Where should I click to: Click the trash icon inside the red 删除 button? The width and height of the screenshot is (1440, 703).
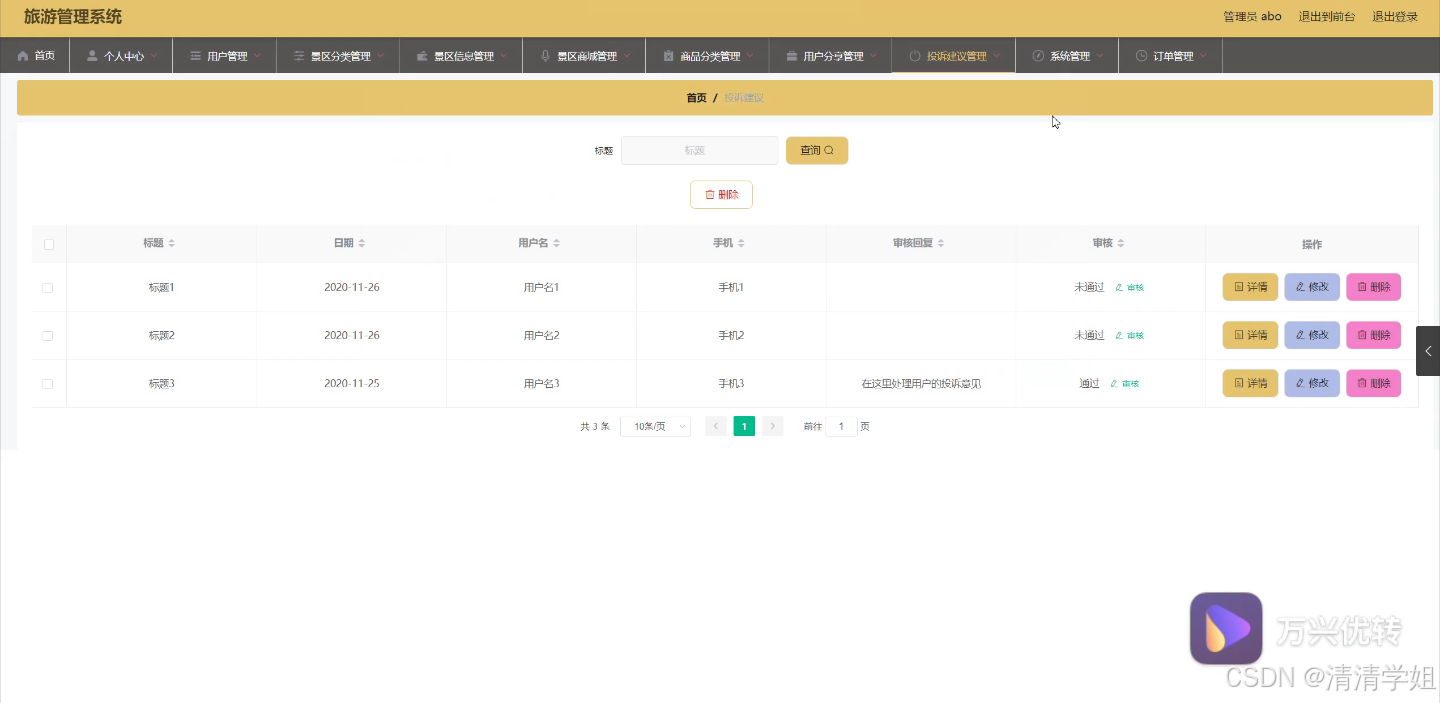[710, 194]
